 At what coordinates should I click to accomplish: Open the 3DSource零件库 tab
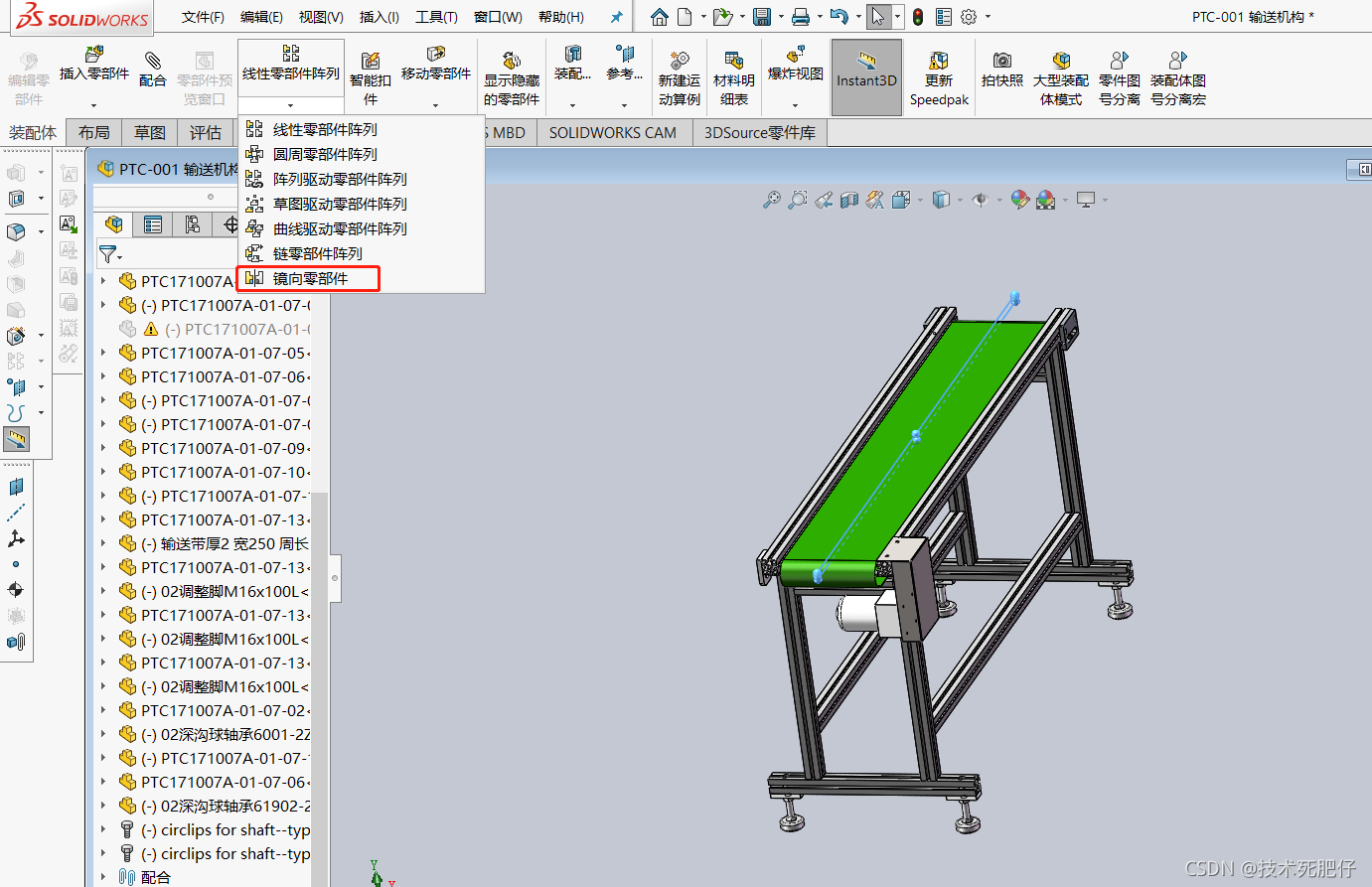point(760,132)
